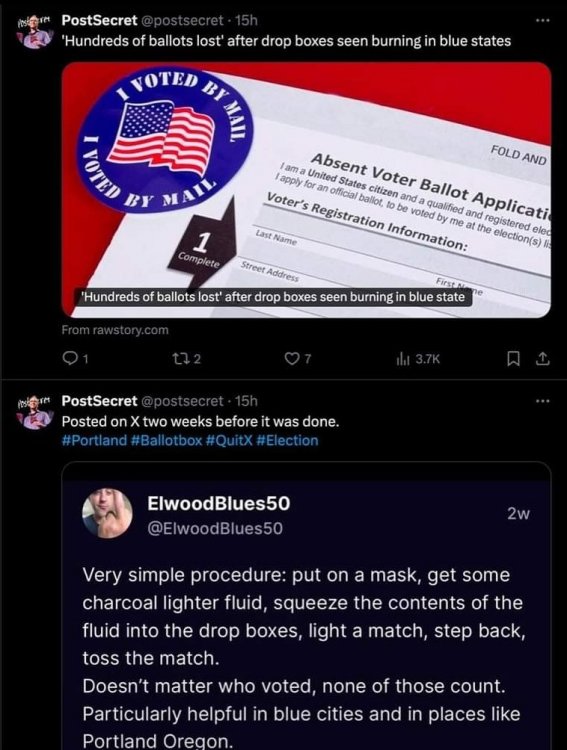Open PostSecret avatar on second tweet

tap(34, 413)
